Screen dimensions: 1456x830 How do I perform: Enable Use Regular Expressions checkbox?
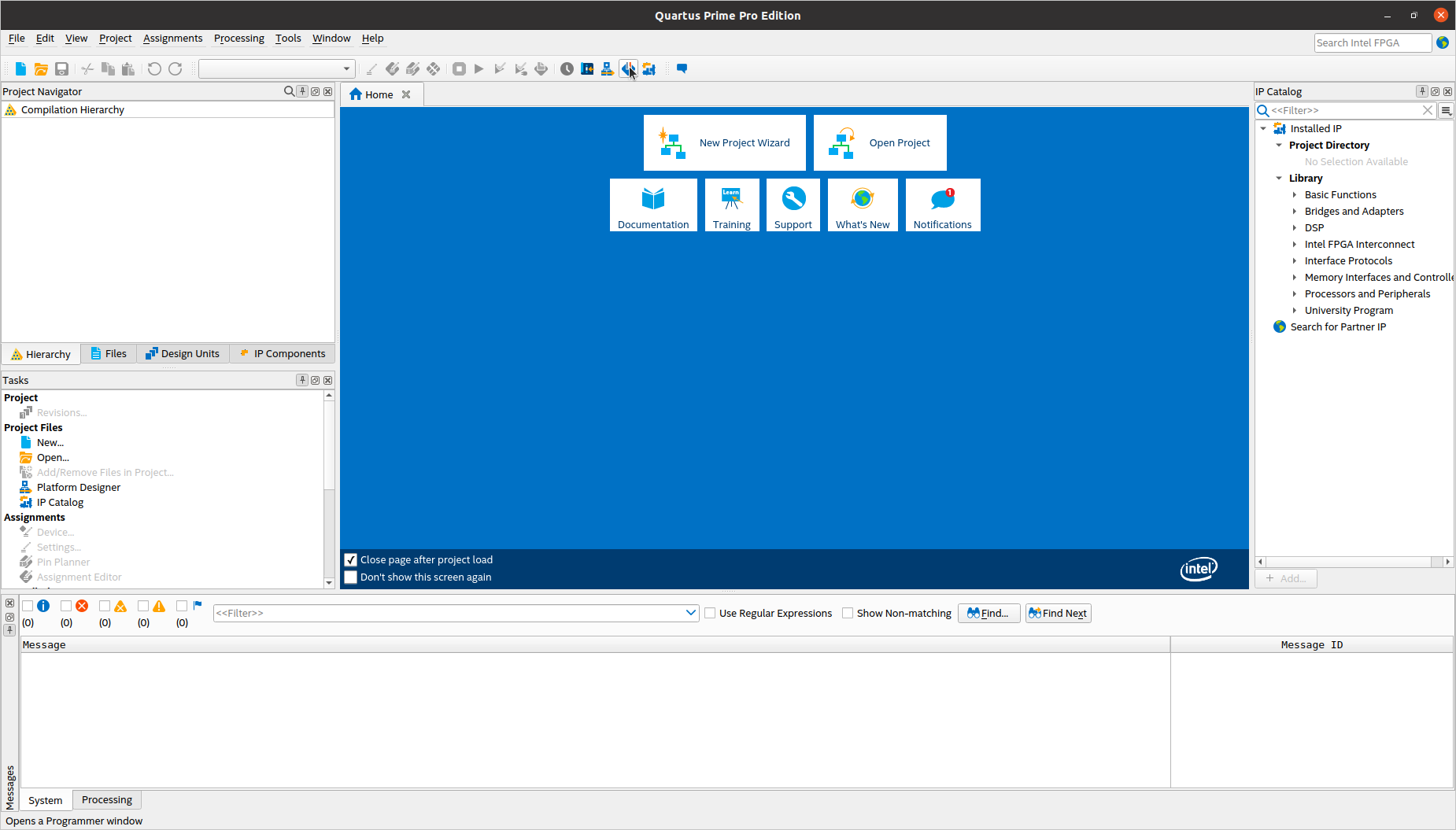[710, 613]
